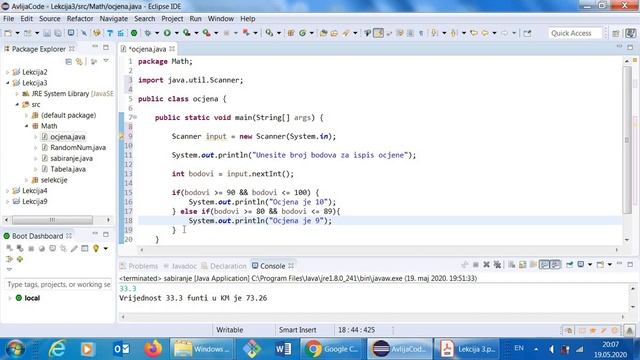Click Previous Annotation arrow icon
640x360 pixels.
tap(453, 33)
